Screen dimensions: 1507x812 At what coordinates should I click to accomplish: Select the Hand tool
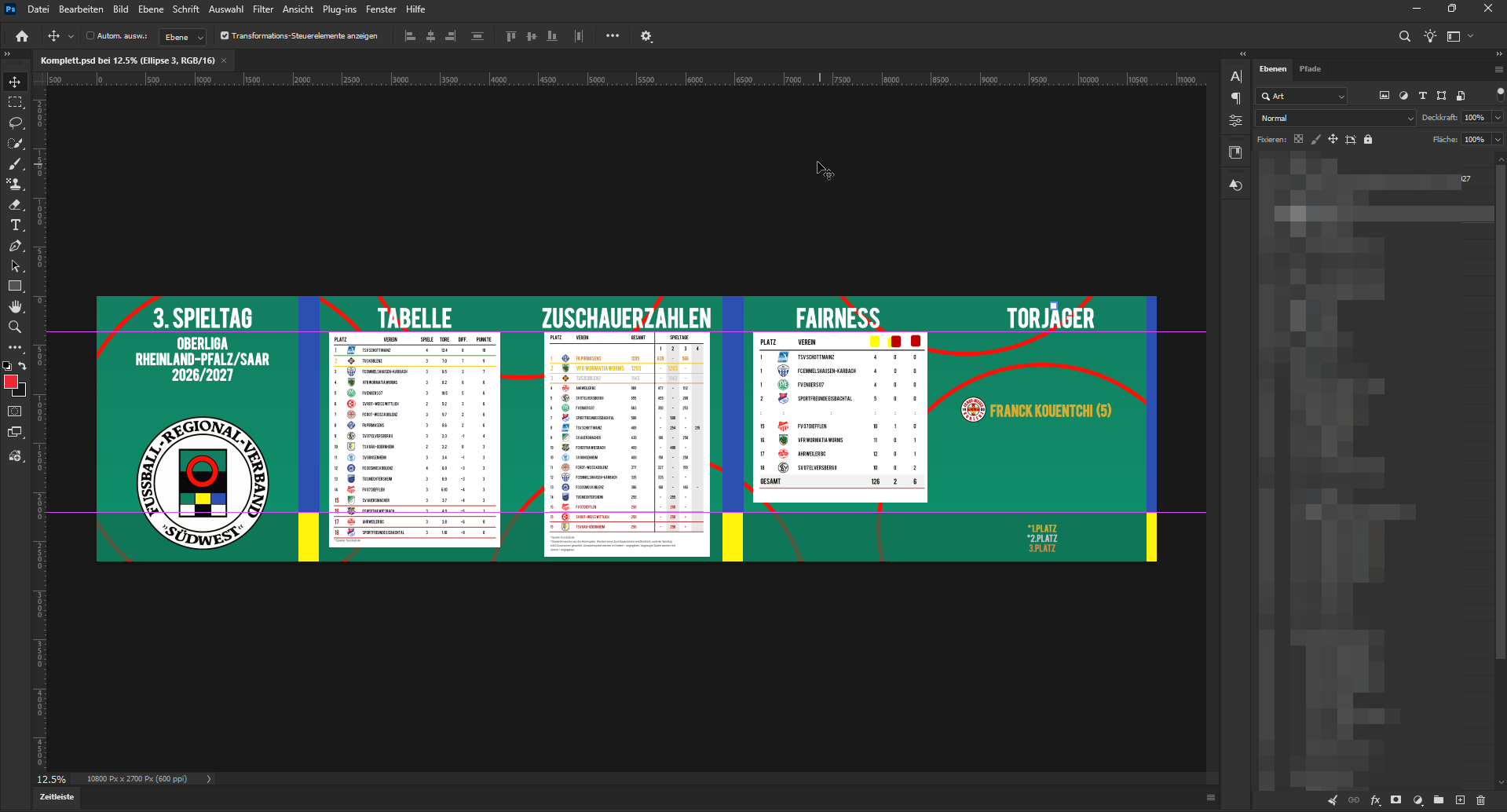pyautogui.click(x=15, y=306)
